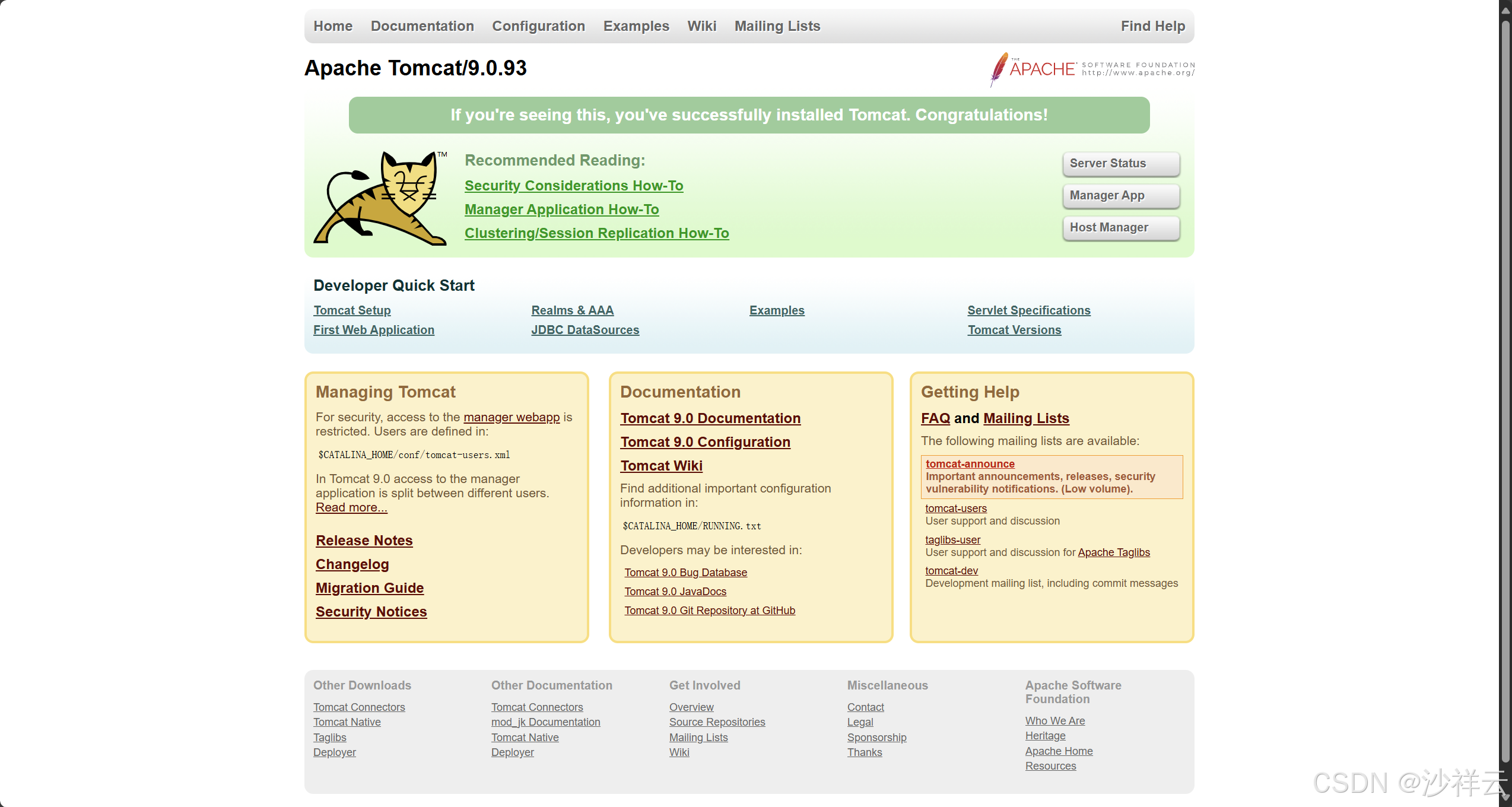
Task: Click the Apache Taglibs link
Action: [1114, 552]
